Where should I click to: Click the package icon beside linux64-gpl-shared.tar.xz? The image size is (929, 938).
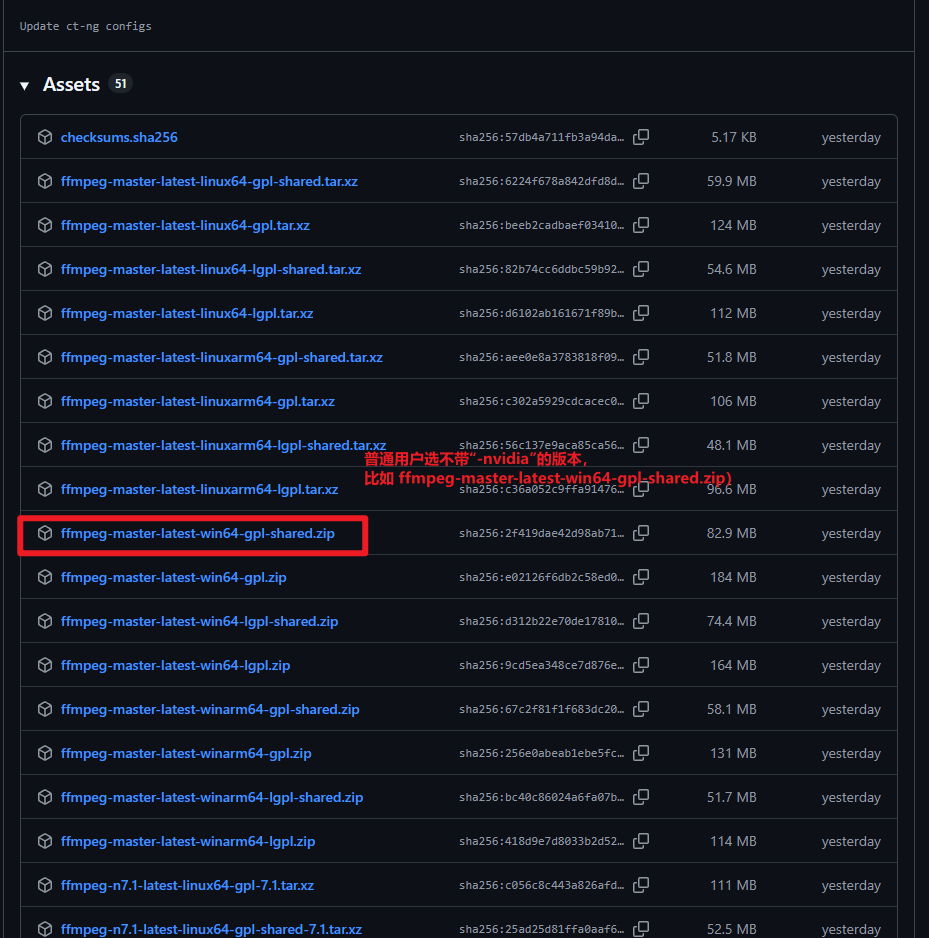45,181
